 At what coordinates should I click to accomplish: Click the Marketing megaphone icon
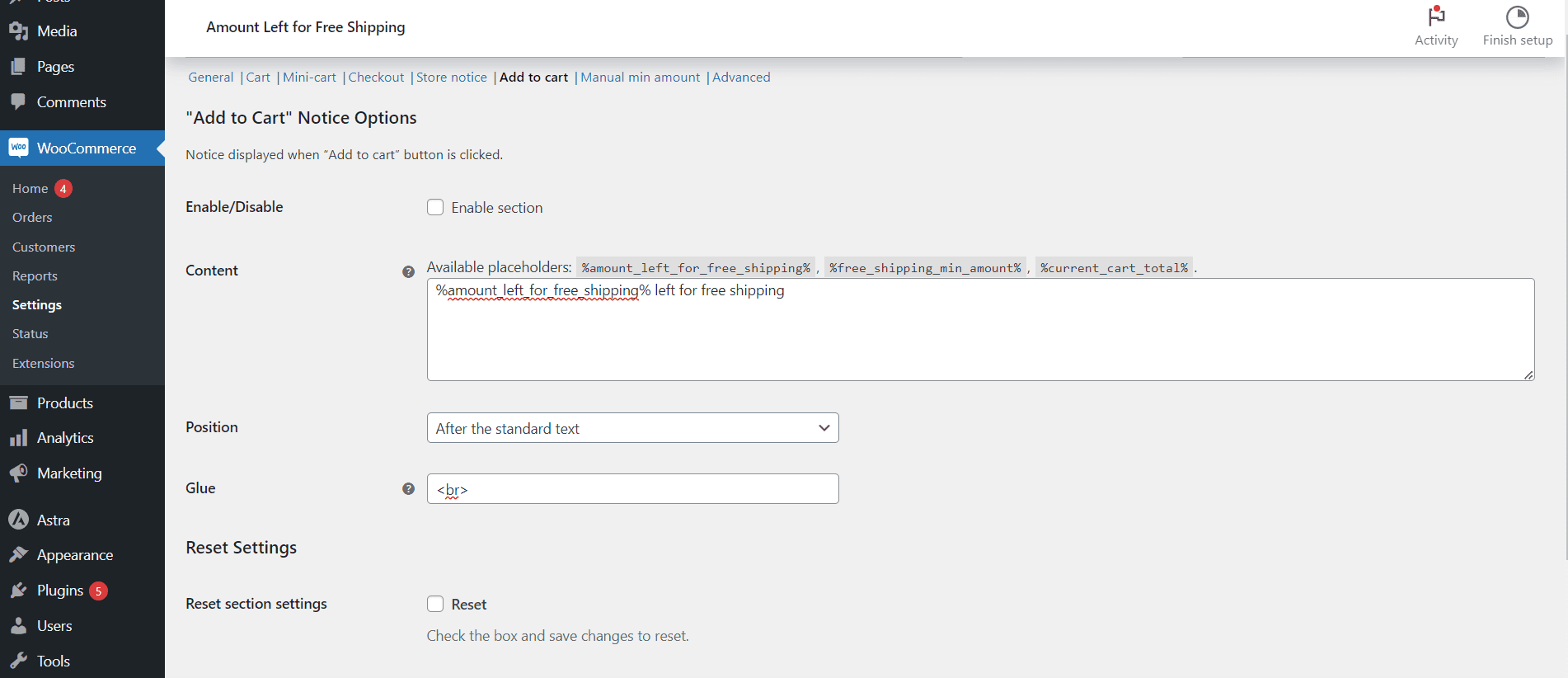pos(18,473)
